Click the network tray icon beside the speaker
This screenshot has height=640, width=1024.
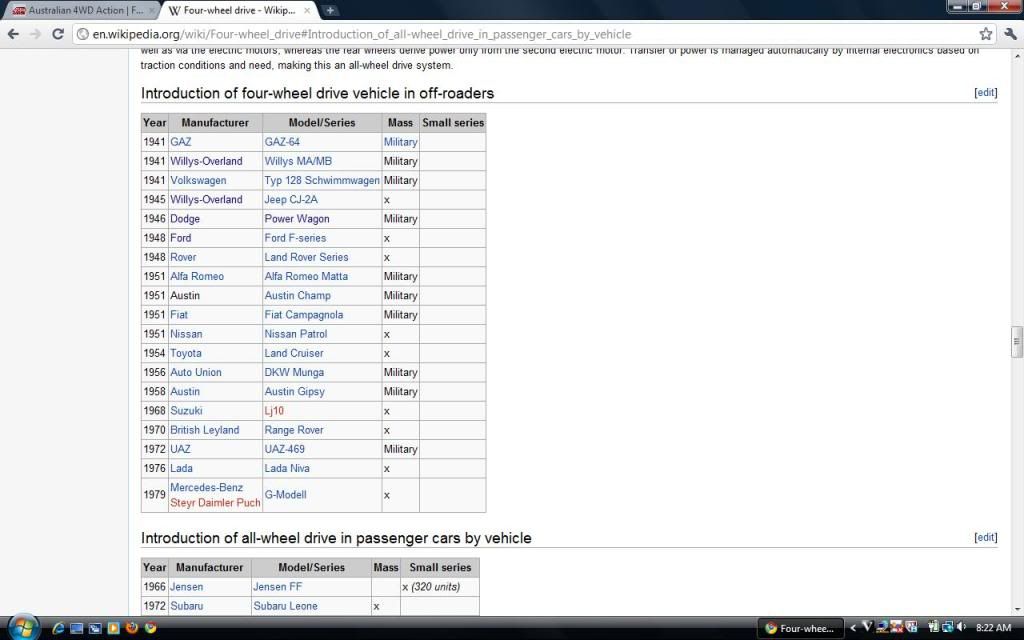tap(948, 628)
